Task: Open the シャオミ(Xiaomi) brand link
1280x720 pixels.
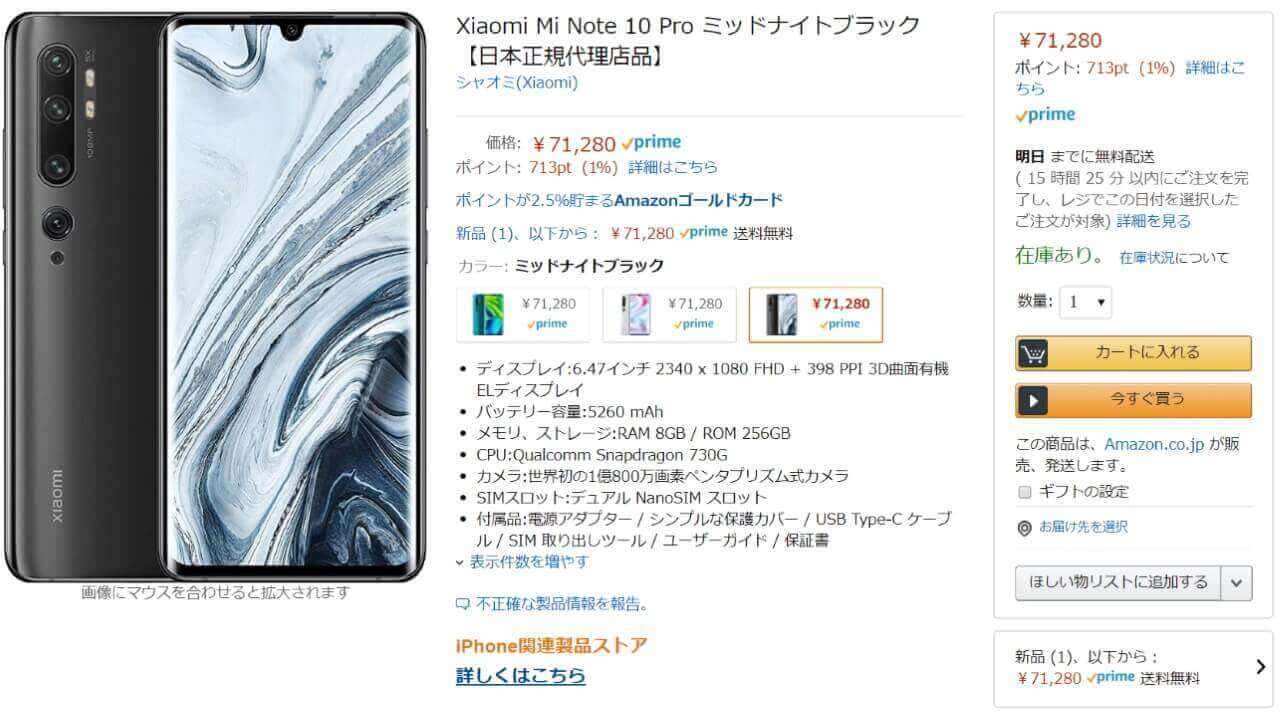Action: pos(516,83)
